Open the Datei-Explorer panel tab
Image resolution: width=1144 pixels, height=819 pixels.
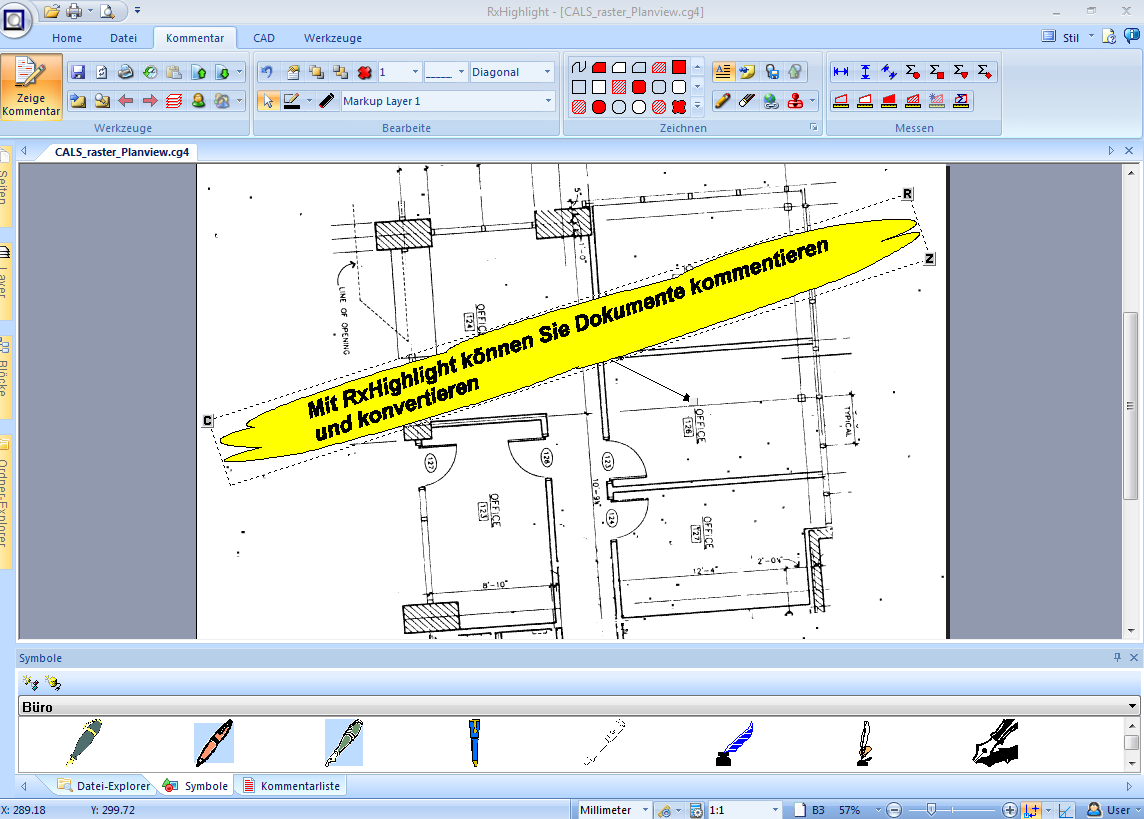click(104, 786)
